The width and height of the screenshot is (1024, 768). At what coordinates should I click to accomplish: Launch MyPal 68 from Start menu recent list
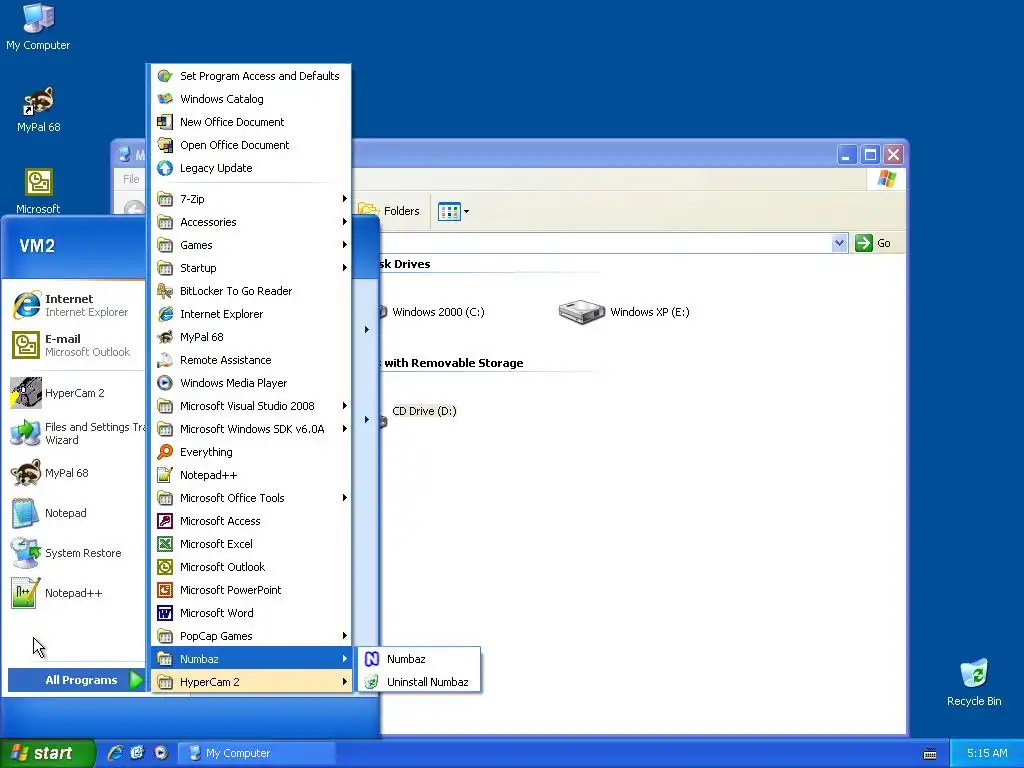[75, 473]
